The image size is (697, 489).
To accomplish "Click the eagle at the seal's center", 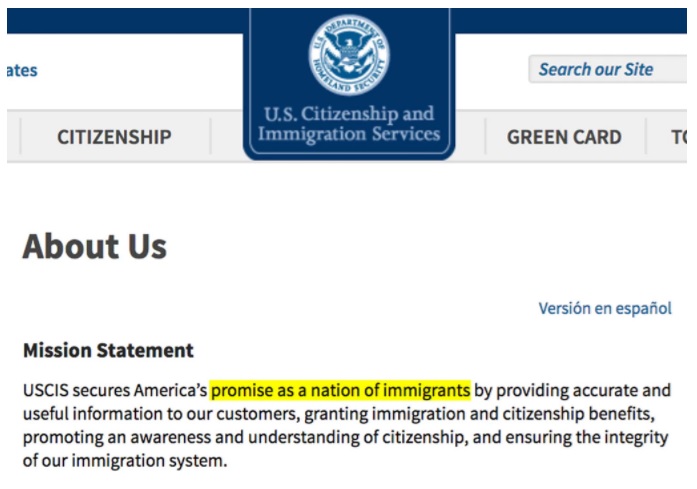I will coord(349,54).
